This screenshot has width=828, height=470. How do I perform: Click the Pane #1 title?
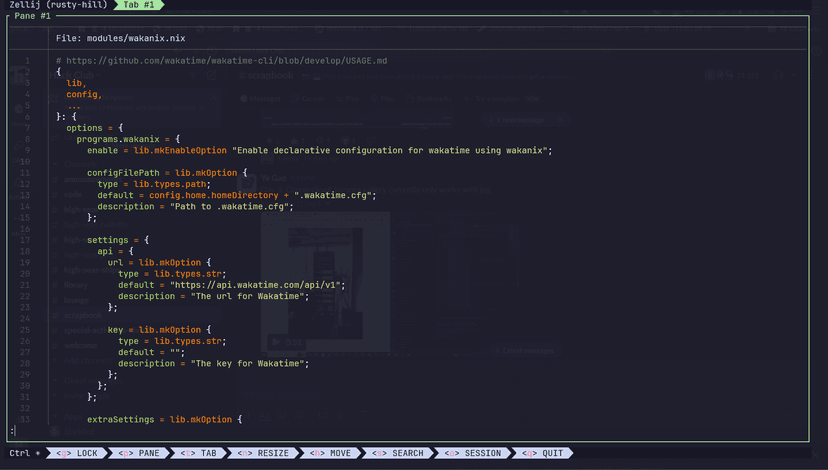(x=32, y=17)
